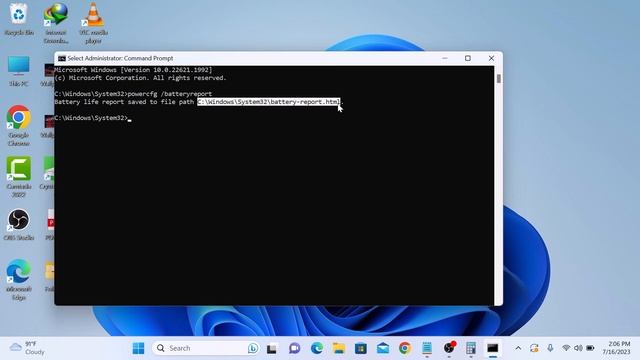This screenshot has width=640, height=360.
Task: Click Command Prompt title bar icon
Action: pos(62,58)
